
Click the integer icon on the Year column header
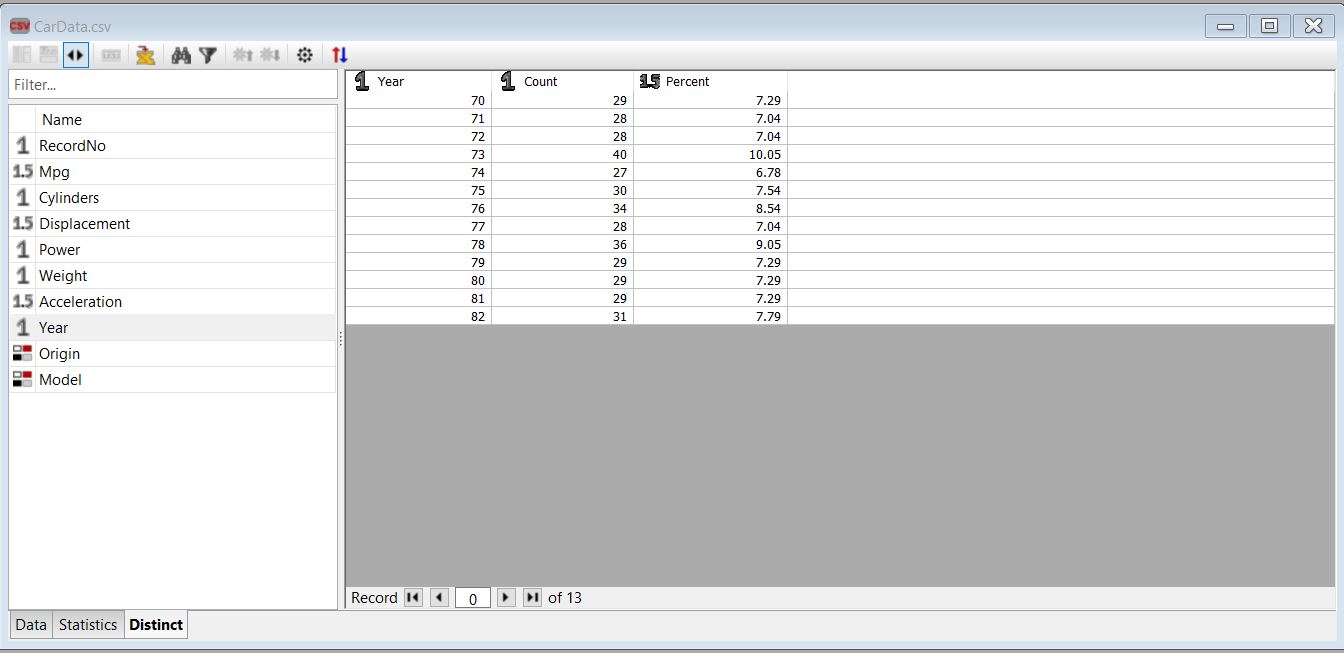pos(361,81)
